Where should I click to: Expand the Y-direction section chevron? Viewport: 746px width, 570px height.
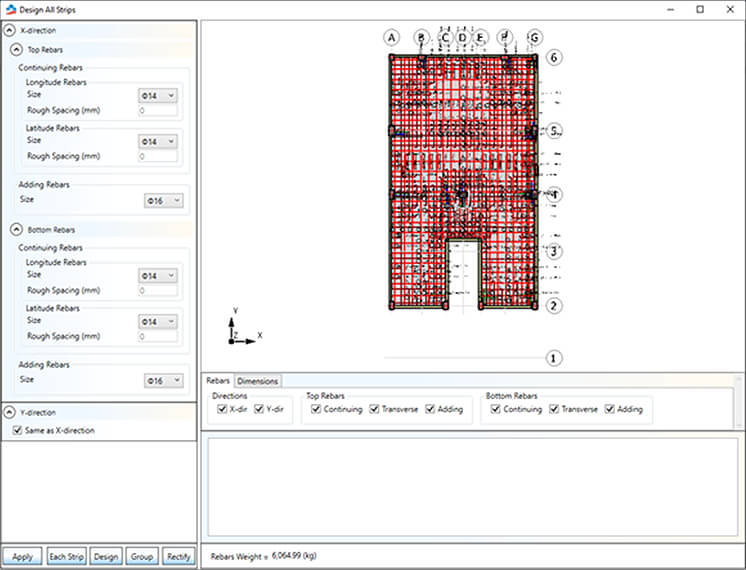point(10,412)
